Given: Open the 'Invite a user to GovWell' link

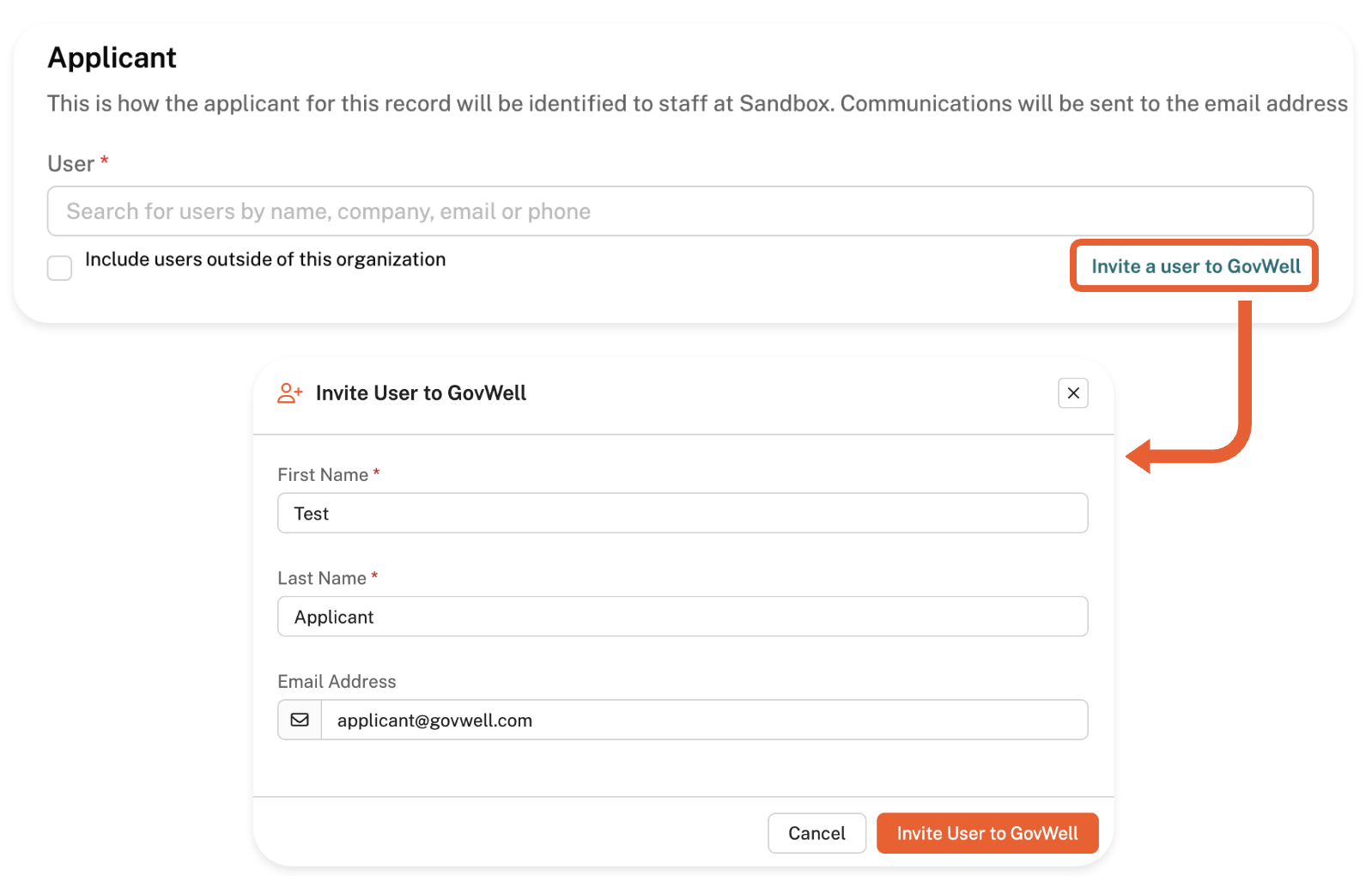Looking at the screenshot, I should [1195, 266].
